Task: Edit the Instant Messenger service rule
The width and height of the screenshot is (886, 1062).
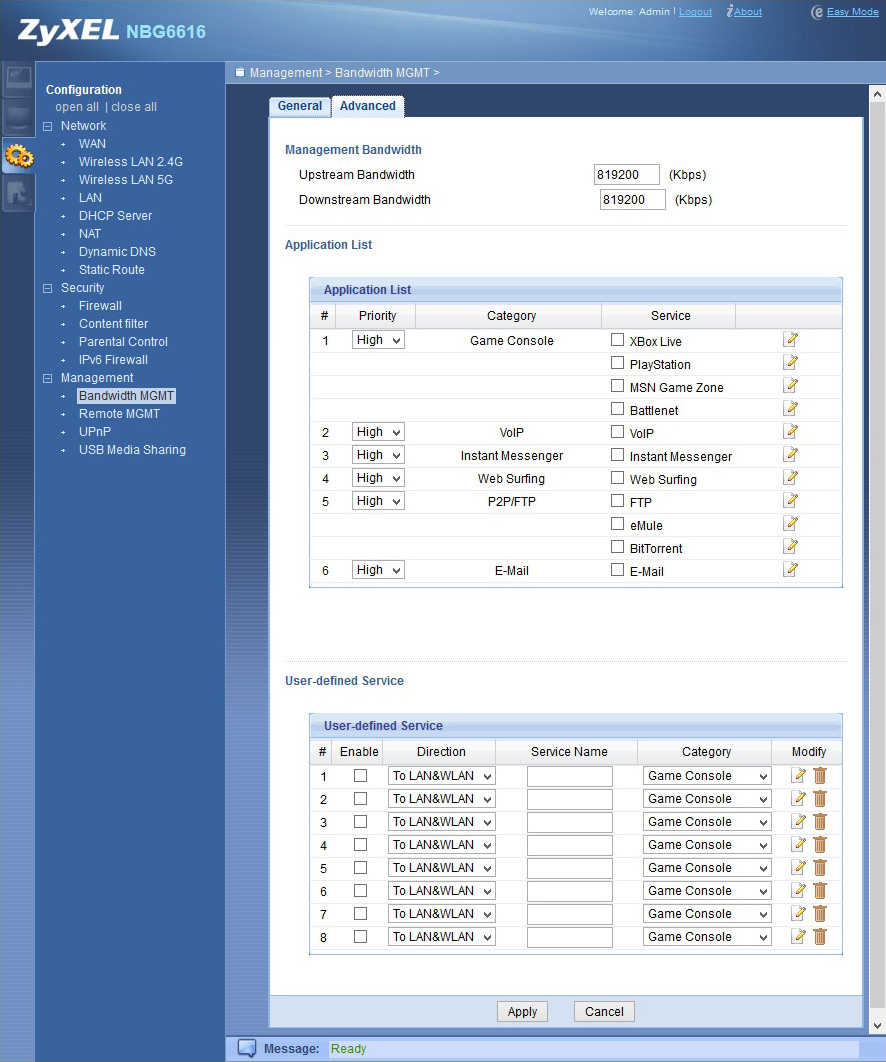Action: tap(790, 455)
